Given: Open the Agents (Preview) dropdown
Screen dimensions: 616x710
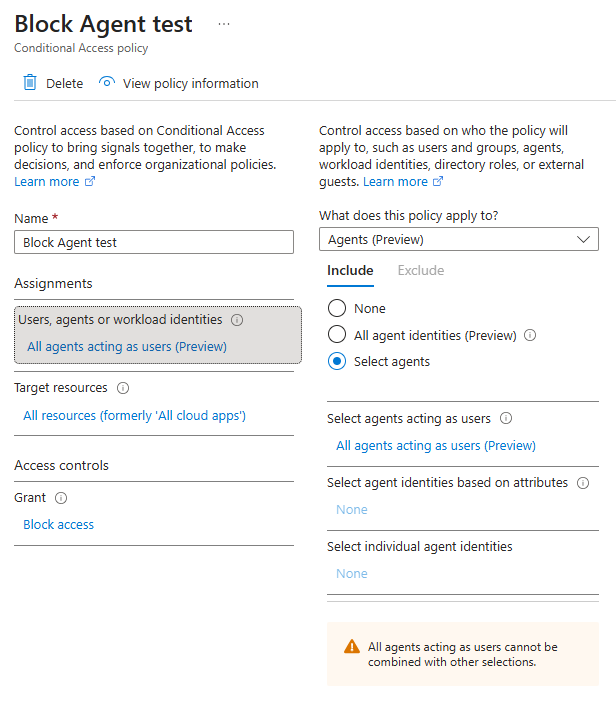Looking at the screenshot, I should click(x=458, y=240).
